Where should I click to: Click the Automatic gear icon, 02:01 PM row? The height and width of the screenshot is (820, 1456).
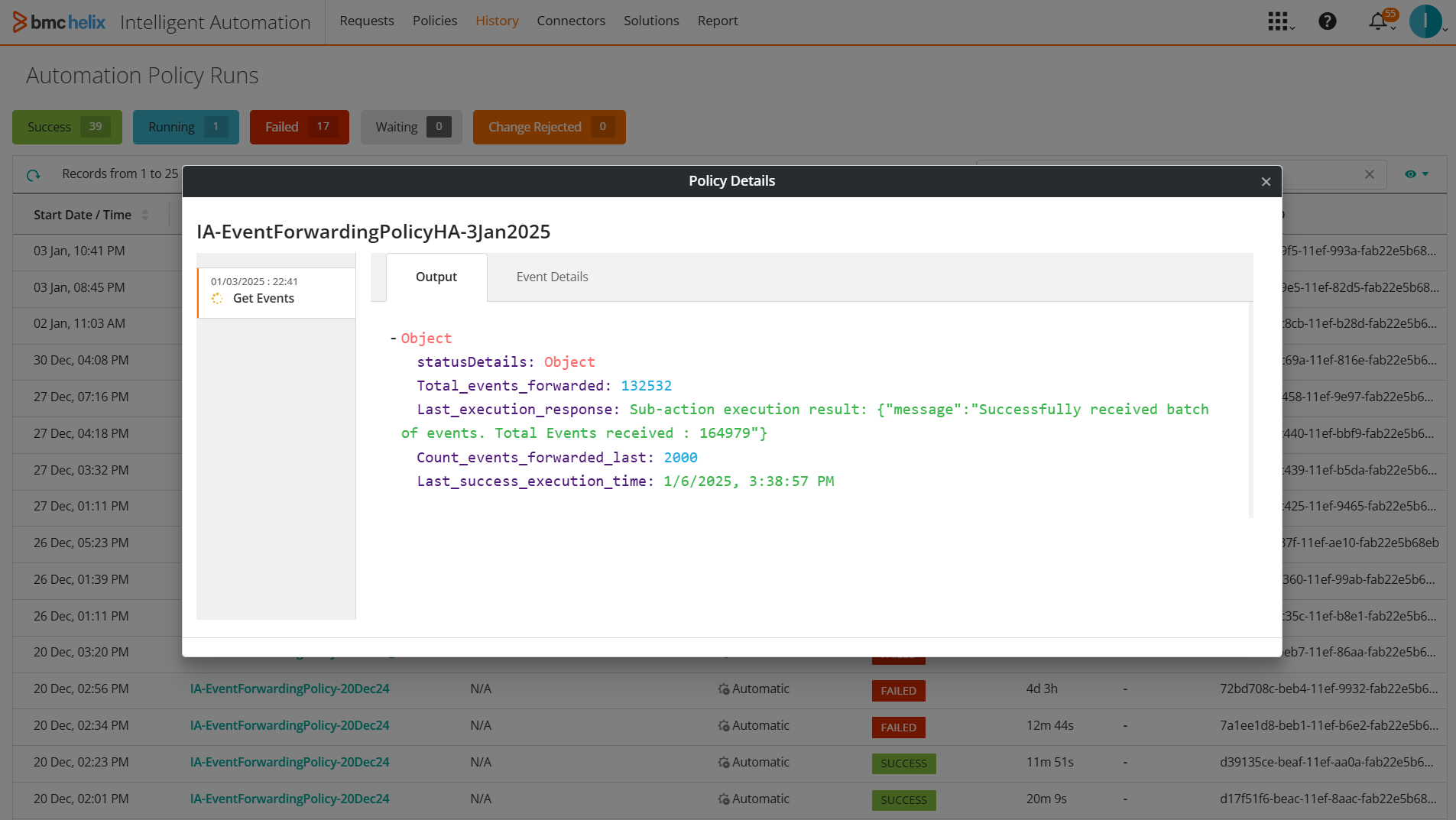point(724,799)
